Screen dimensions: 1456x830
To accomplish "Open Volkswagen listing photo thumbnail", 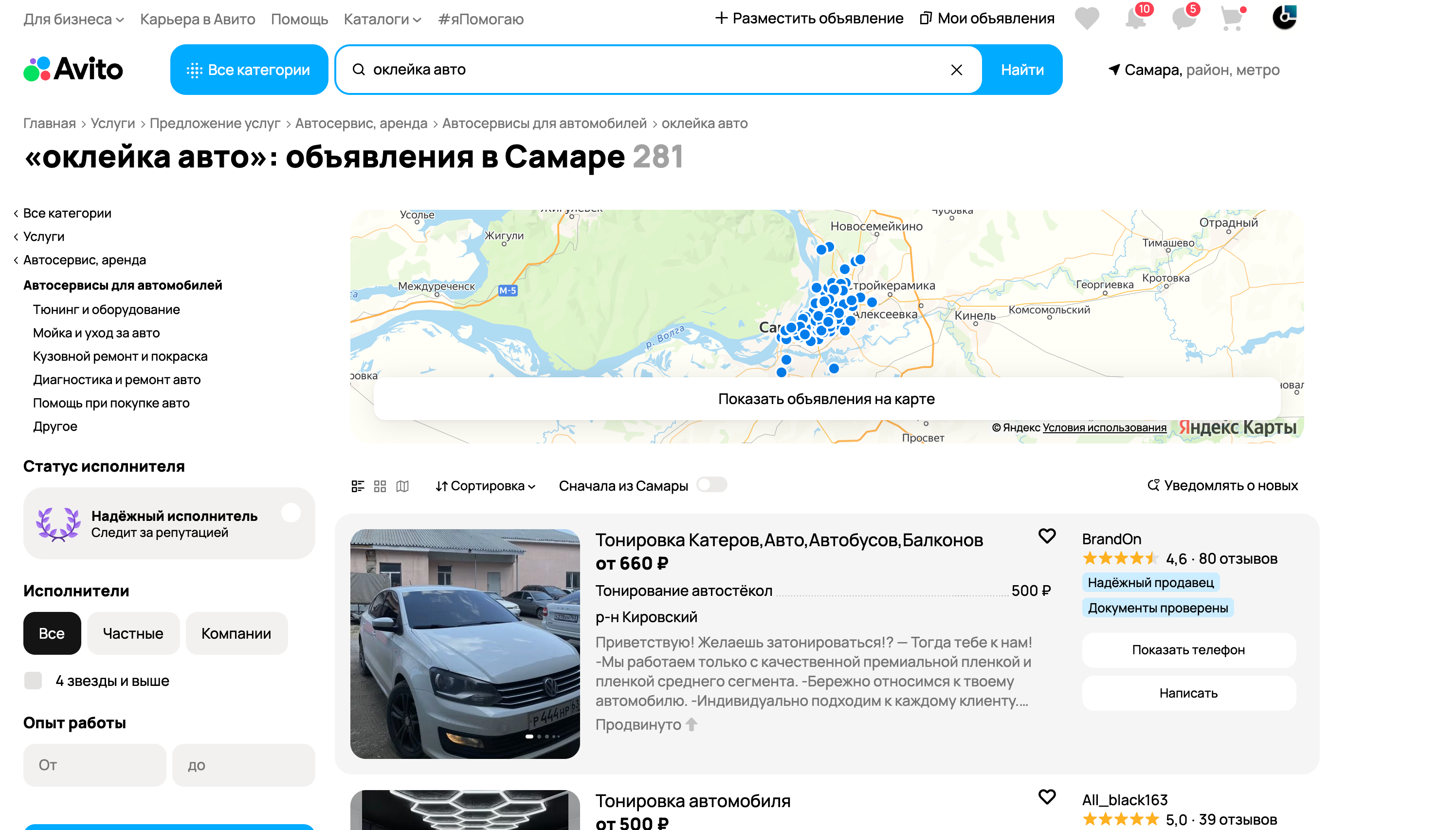I will (x=464, y=644).
